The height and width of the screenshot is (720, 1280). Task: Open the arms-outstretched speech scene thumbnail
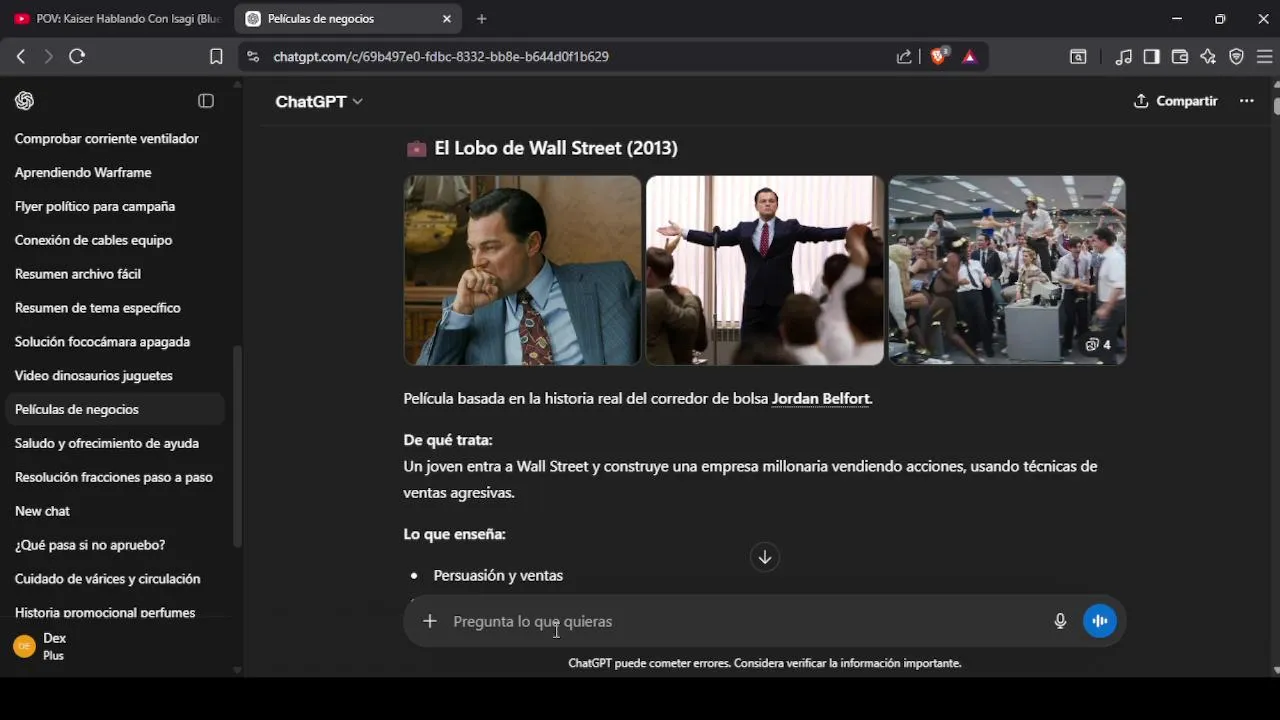pyautogui.click(x=765, y=270)
